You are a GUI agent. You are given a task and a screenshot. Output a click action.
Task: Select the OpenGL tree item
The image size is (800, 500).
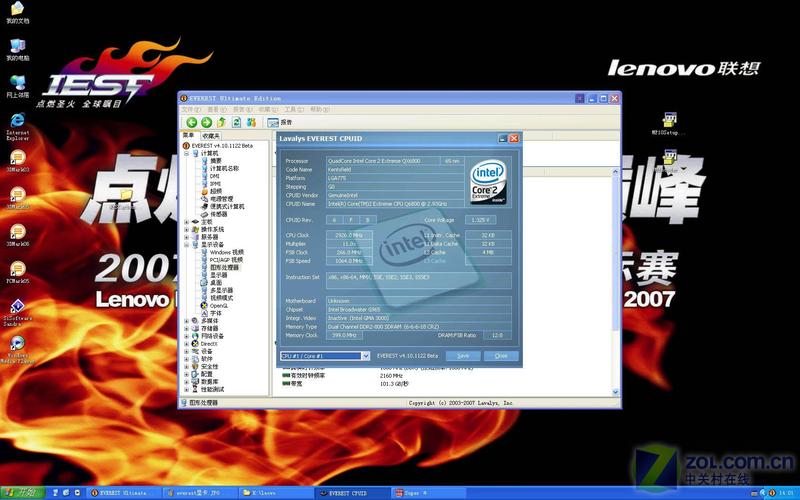coord(219,306)
